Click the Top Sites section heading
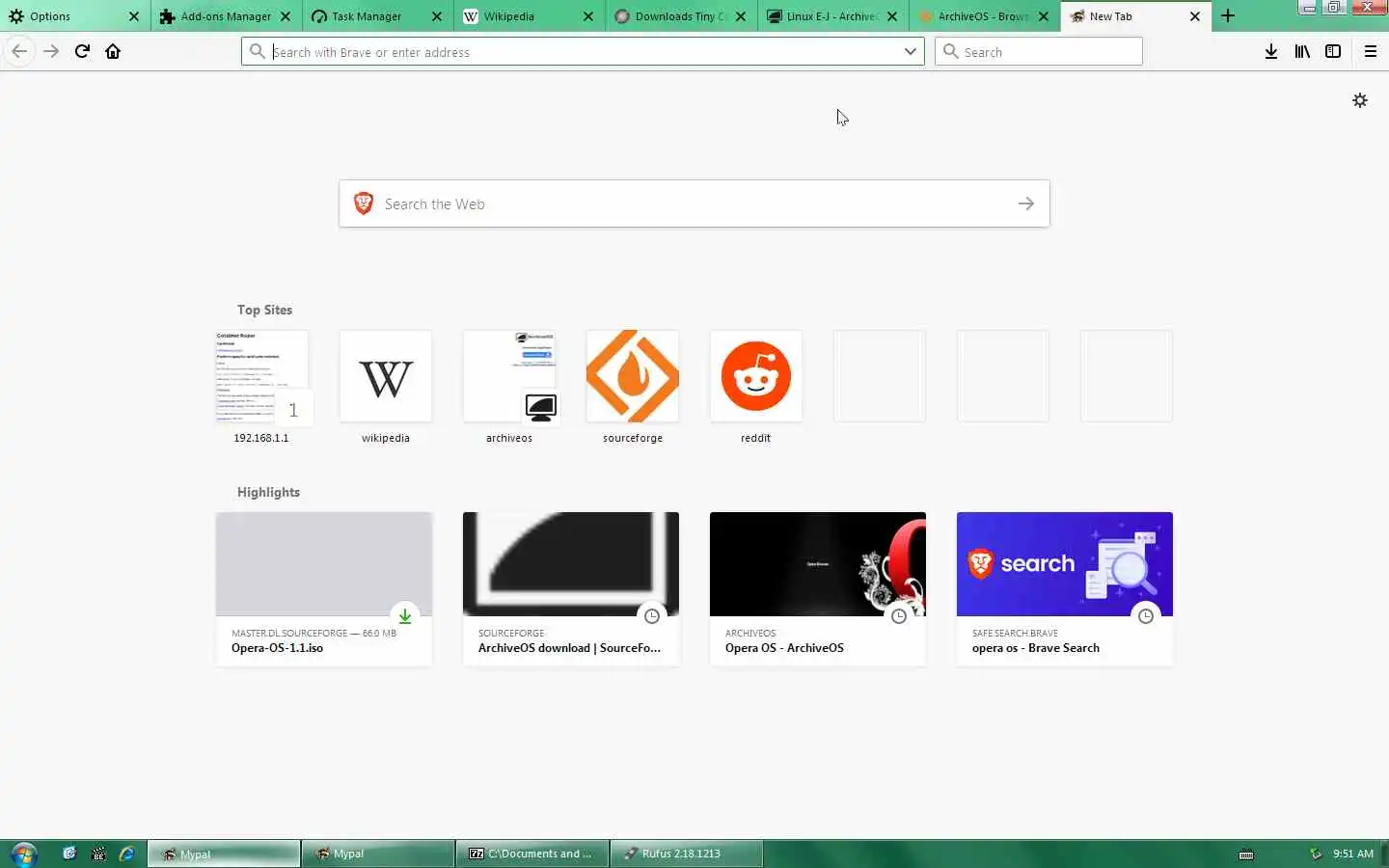 pyautogui.click(x=264, y=310)
